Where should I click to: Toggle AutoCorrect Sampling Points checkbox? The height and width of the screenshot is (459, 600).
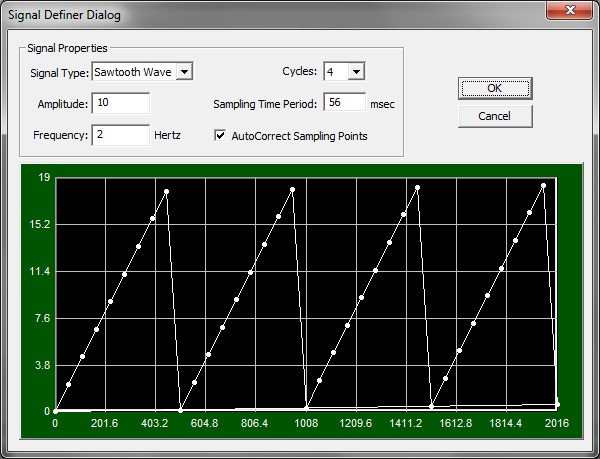220,135
